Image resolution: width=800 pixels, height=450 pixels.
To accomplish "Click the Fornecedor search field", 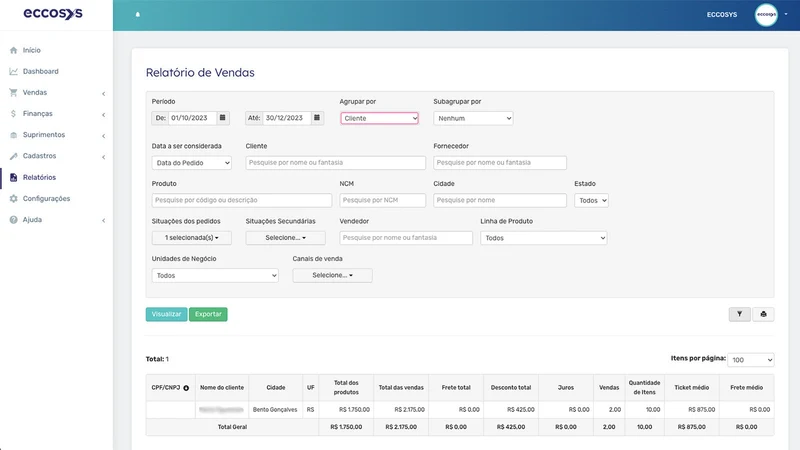I will pos(499,163).
